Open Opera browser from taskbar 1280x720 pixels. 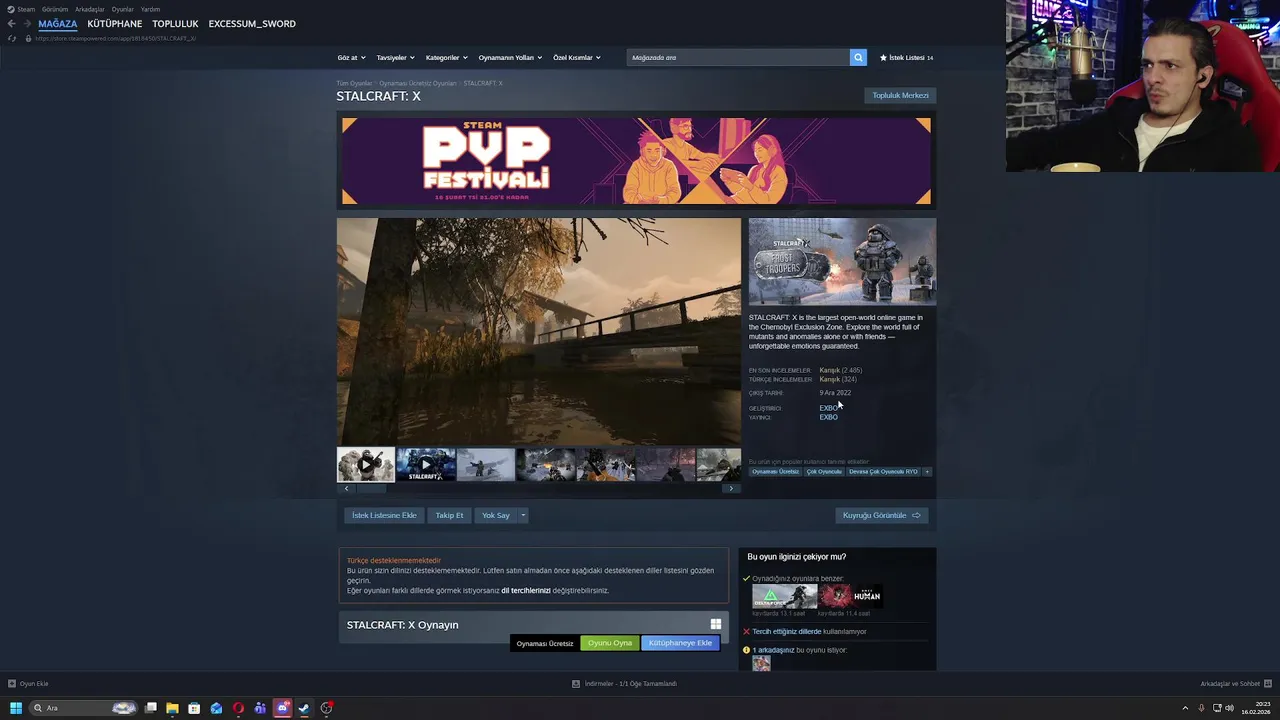pyautogui.click(x=238, y=708)
